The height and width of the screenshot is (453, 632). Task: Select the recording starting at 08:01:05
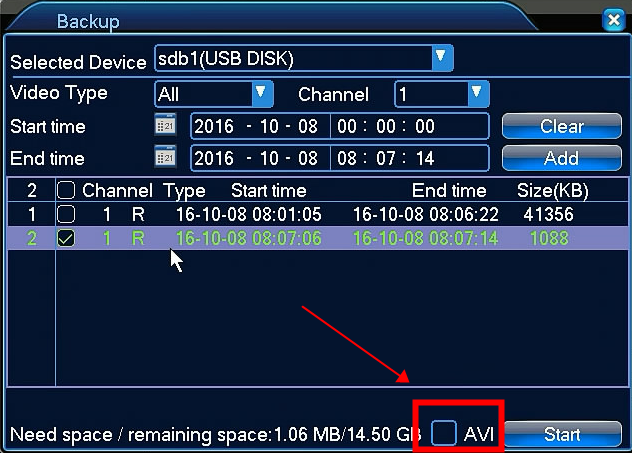(x=318, y=214)
